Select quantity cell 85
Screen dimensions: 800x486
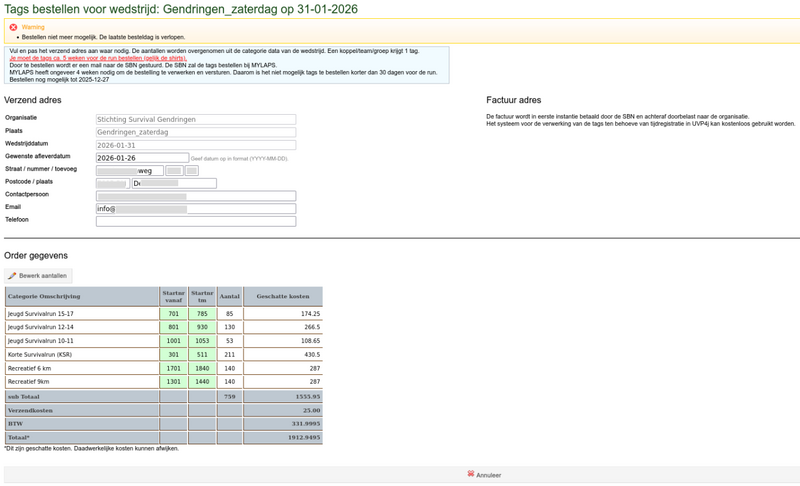(230, 314)
